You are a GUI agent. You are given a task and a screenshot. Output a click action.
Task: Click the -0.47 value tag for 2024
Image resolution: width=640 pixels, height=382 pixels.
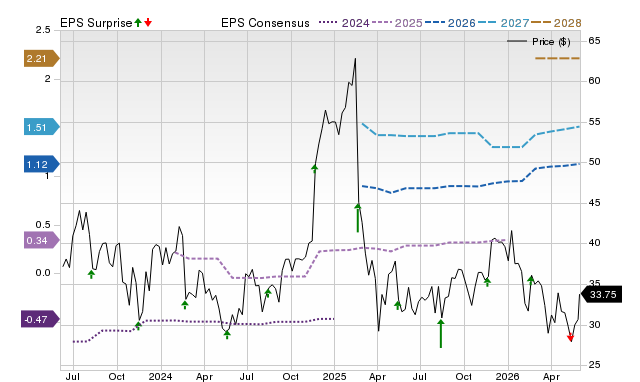(x=40, y=319)
